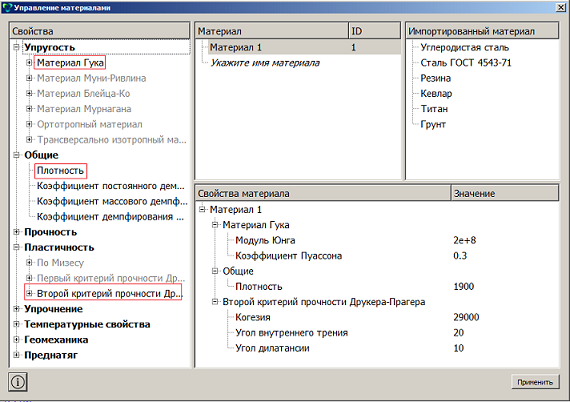Viewport: 570px width, 402px height.
Task: Click Когезия value 29000
Action: (x=466, y=317)
